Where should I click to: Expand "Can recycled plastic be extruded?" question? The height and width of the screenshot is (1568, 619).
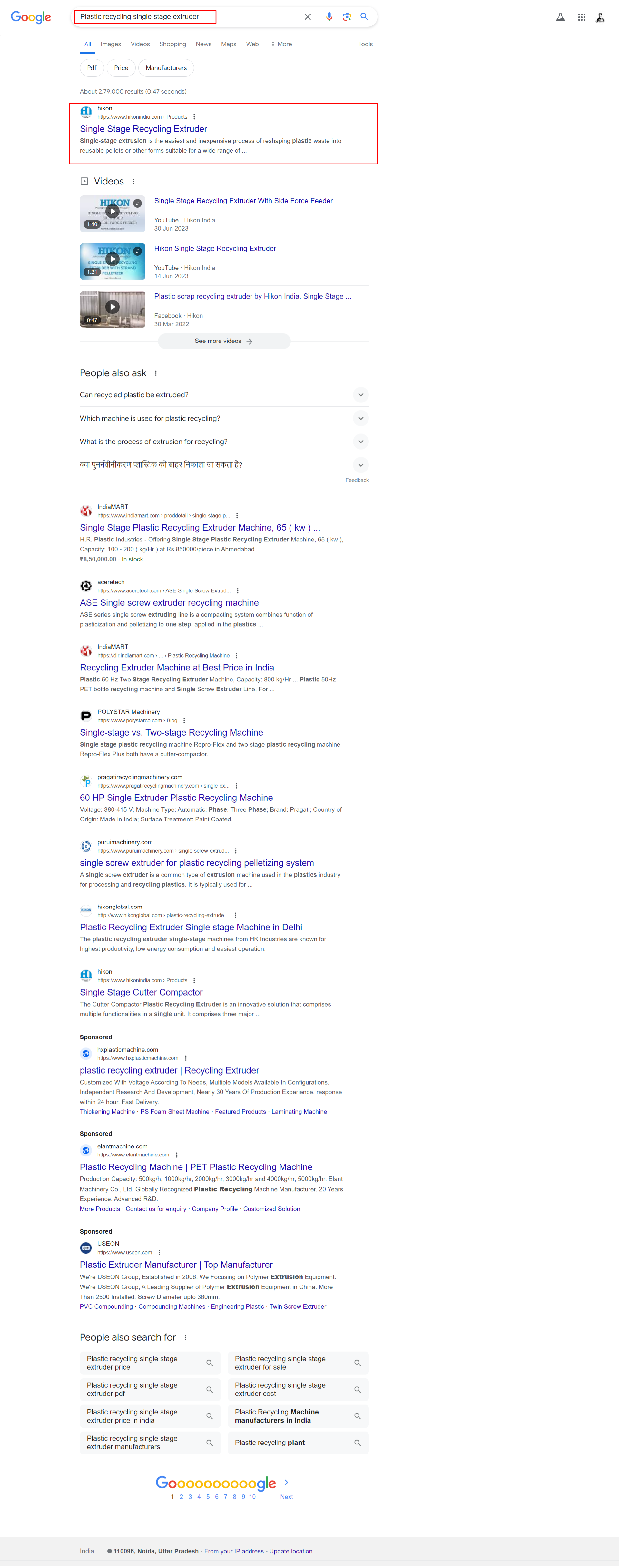(224, 395)
